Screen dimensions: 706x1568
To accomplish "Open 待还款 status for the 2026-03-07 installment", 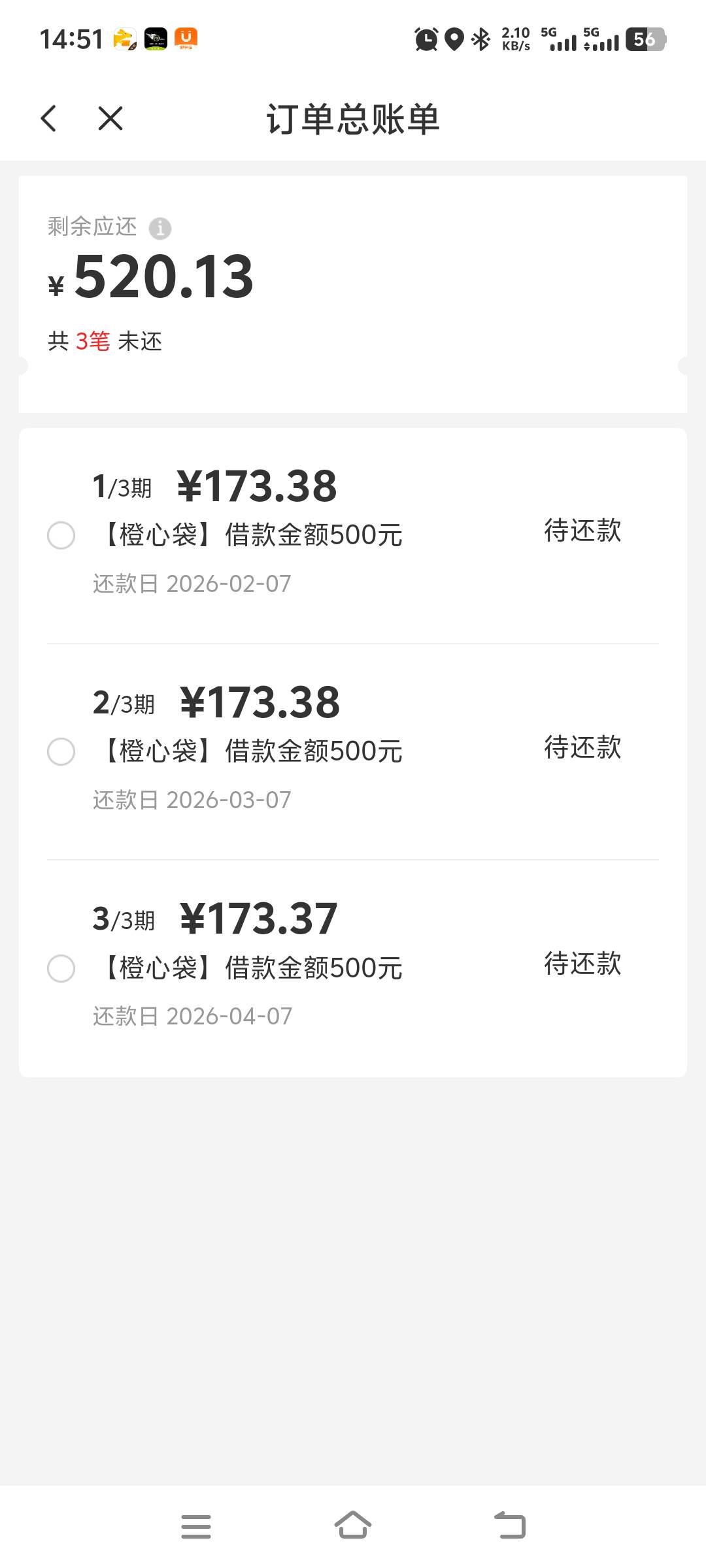I will coord(582,747).
